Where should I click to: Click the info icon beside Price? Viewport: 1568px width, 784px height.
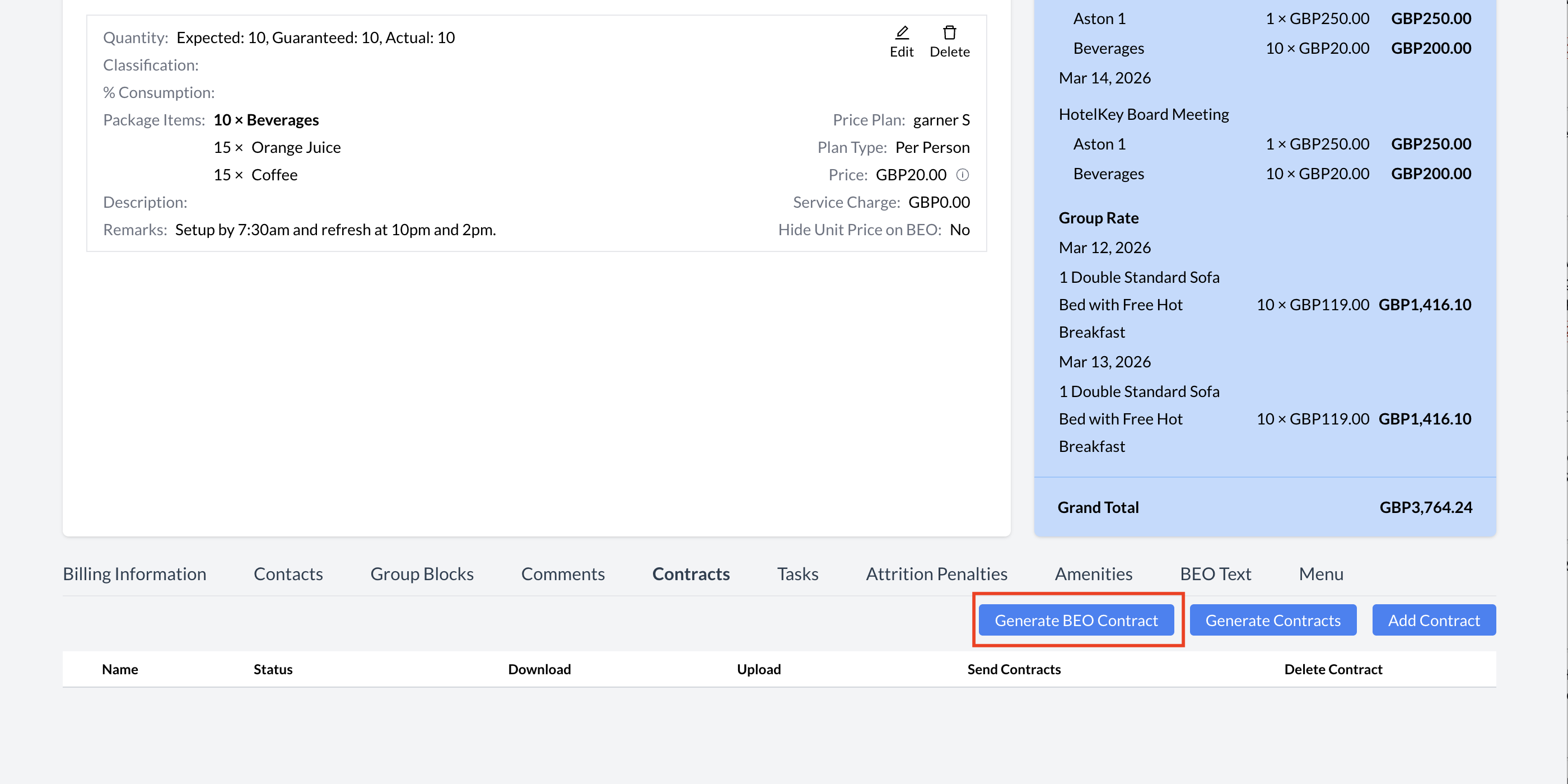coord(962,175)
